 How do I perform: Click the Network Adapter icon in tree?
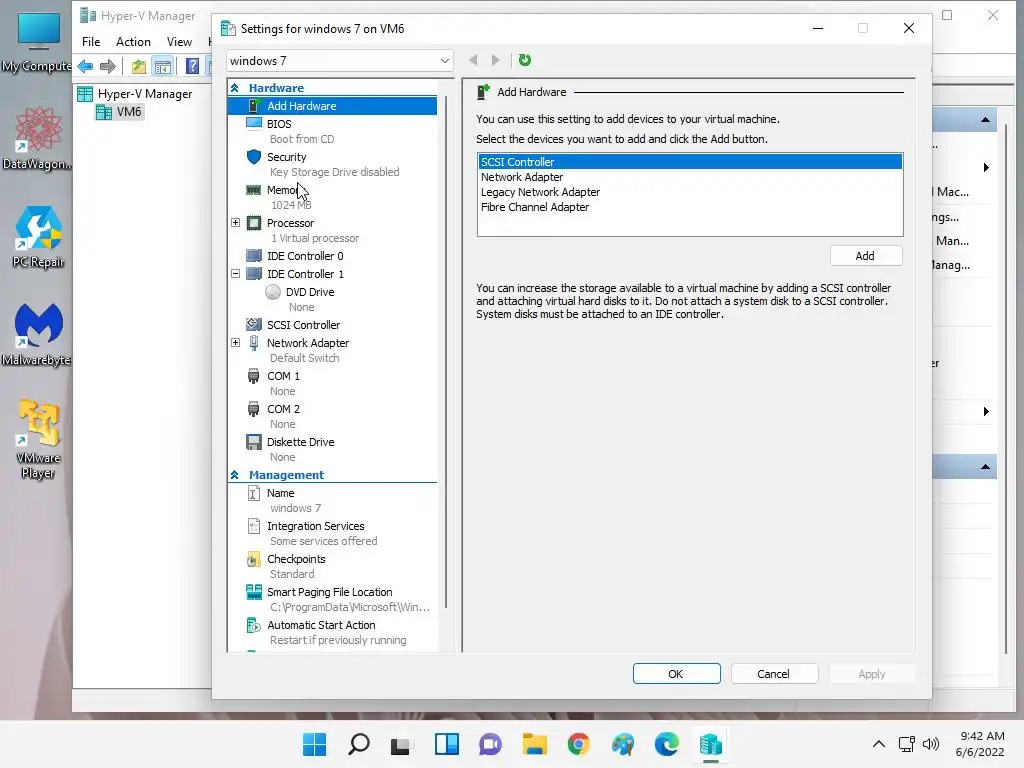tap(254, 343)
